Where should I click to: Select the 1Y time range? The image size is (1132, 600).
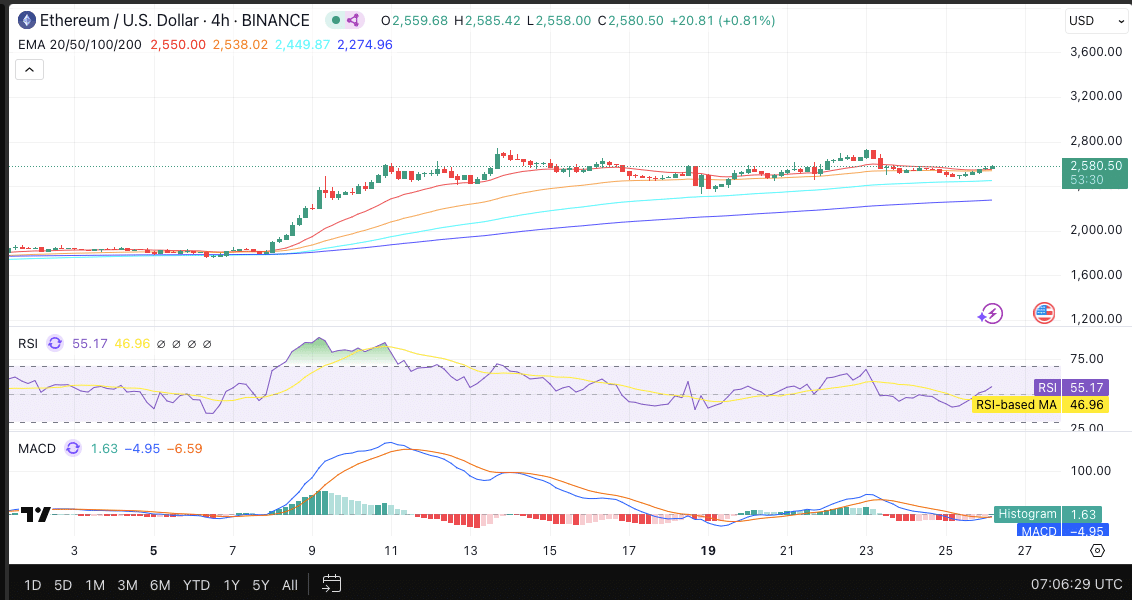pos(232,585)
